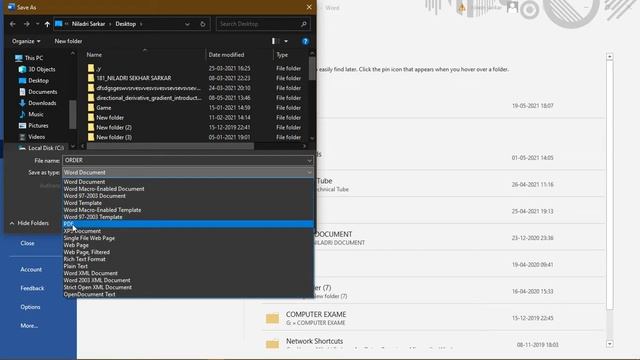
Task: Expand the address bar history dropdown
Action: [x=187, y=24]
